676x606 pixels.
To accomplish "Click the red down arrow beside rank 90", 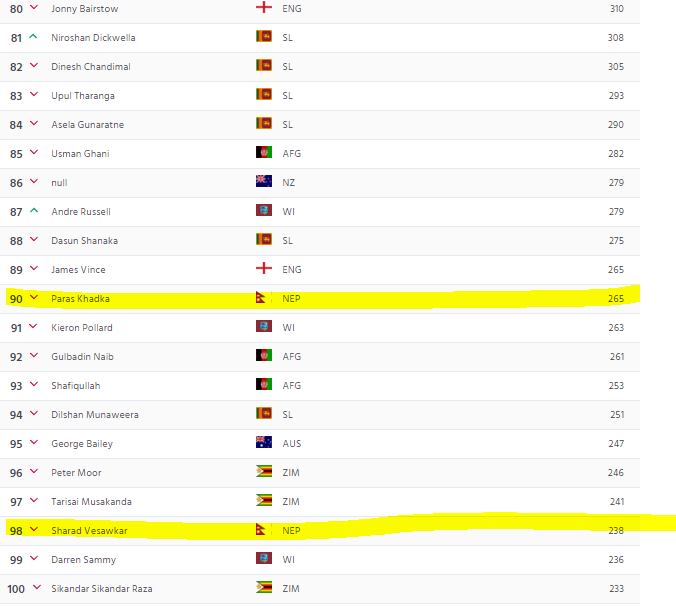I will coord(33,298).
